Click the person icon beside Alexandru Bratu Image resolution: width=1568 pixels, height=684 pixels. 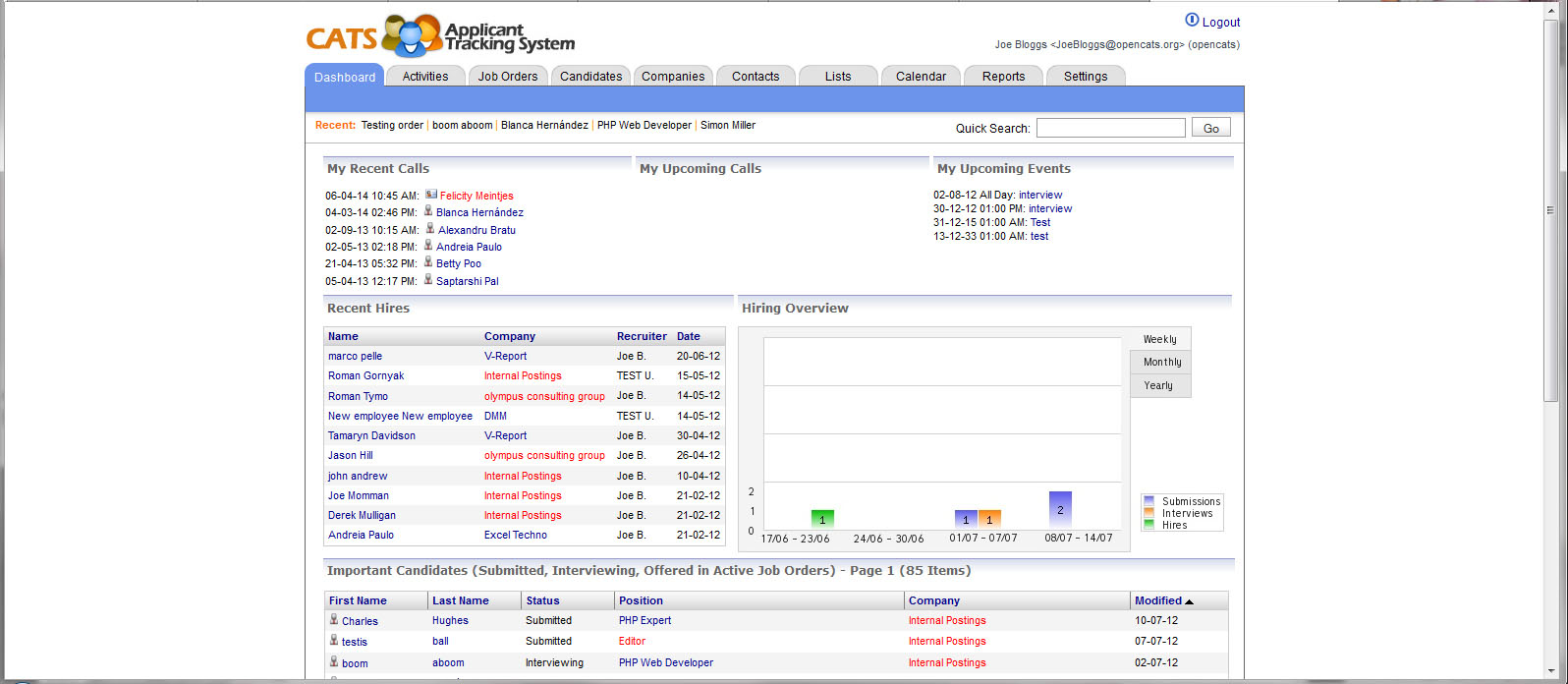pyautogui.click(x=429, y=229)
